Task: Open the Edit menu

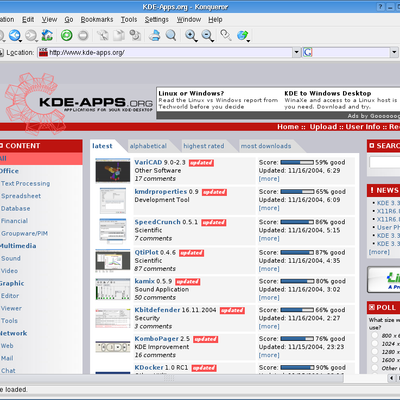Action: click(28, 20)
